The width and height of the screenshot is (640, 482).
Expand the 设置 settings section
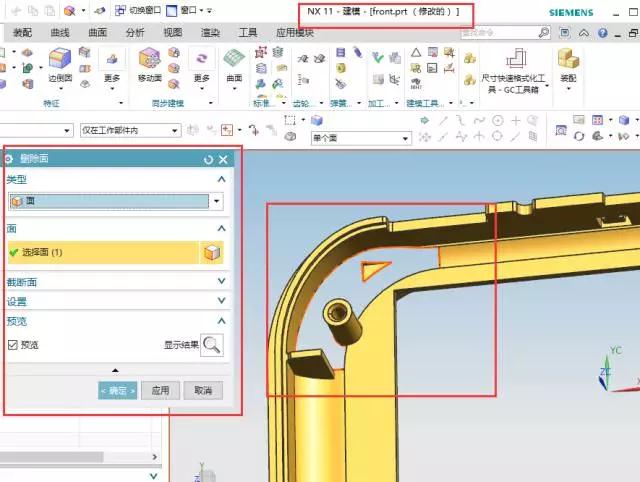(222, 301)
